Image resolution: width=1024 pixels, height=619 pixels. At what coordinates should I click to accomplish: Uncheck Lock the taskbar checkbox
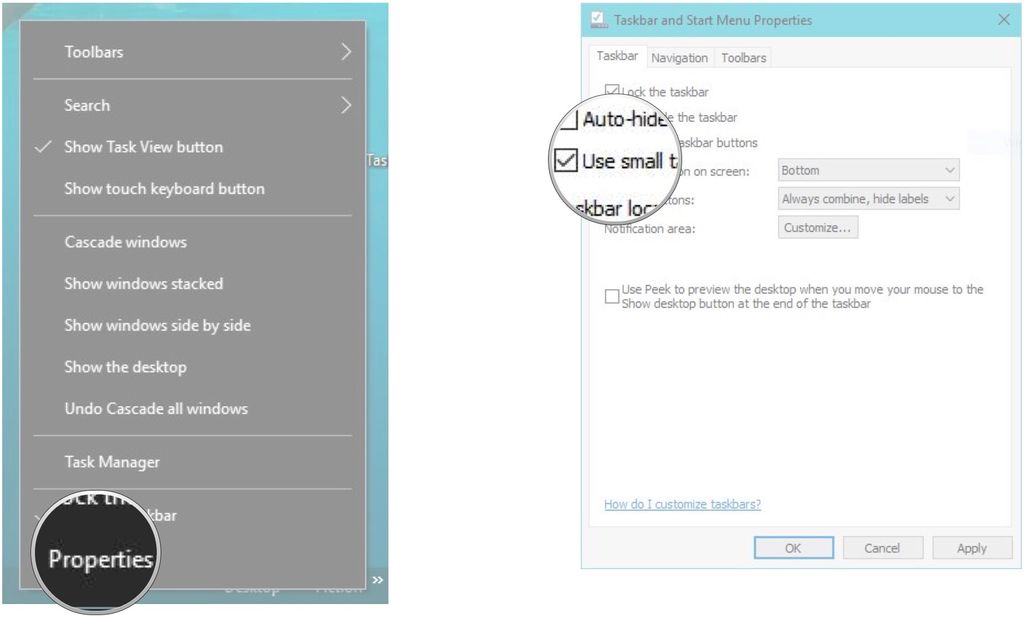(x=612, y=90)
